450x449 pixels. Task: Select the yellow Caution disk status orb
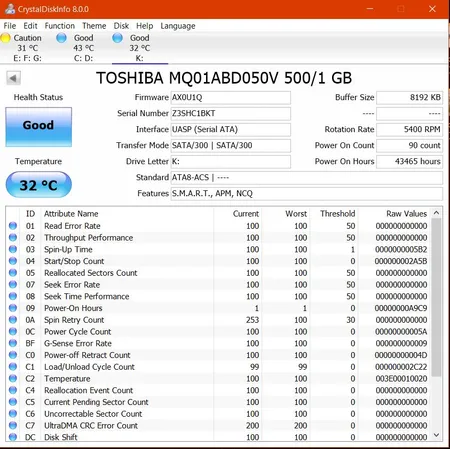point(5,38)
